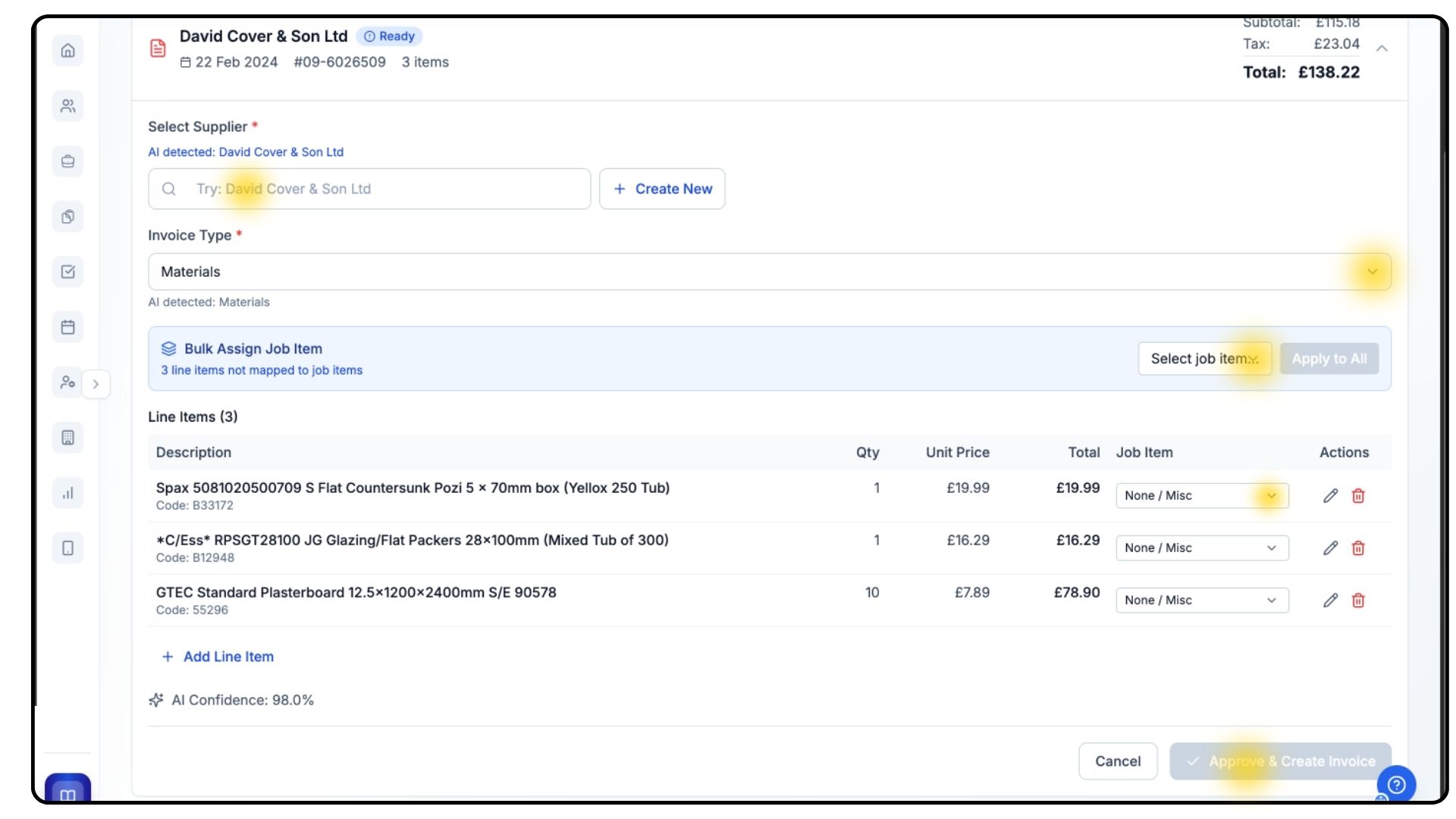Delete the Glazing/Flat Packers line item
The image size is (1456, 819).
1358,548
